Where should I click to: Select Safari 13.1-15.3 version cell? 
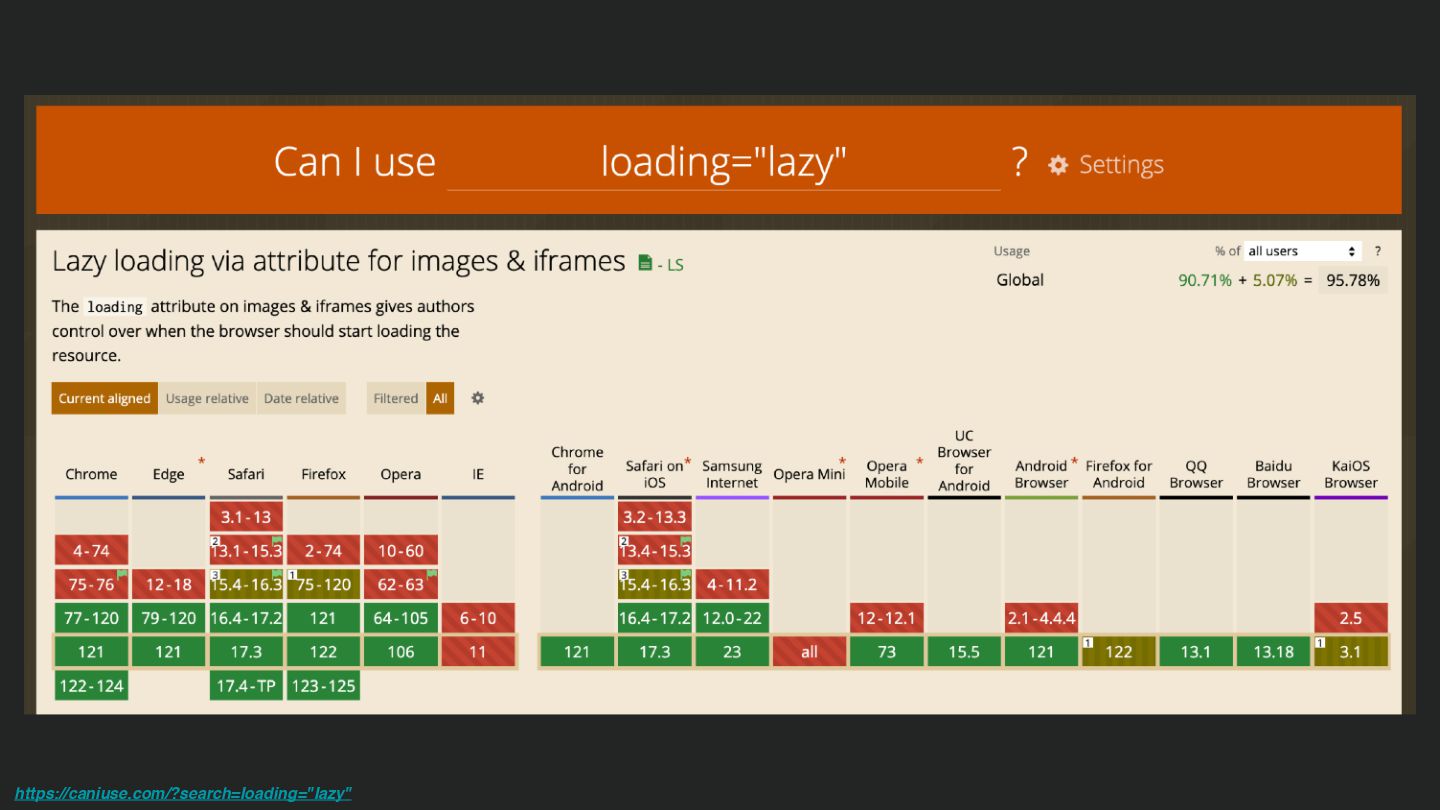[246, 550]
